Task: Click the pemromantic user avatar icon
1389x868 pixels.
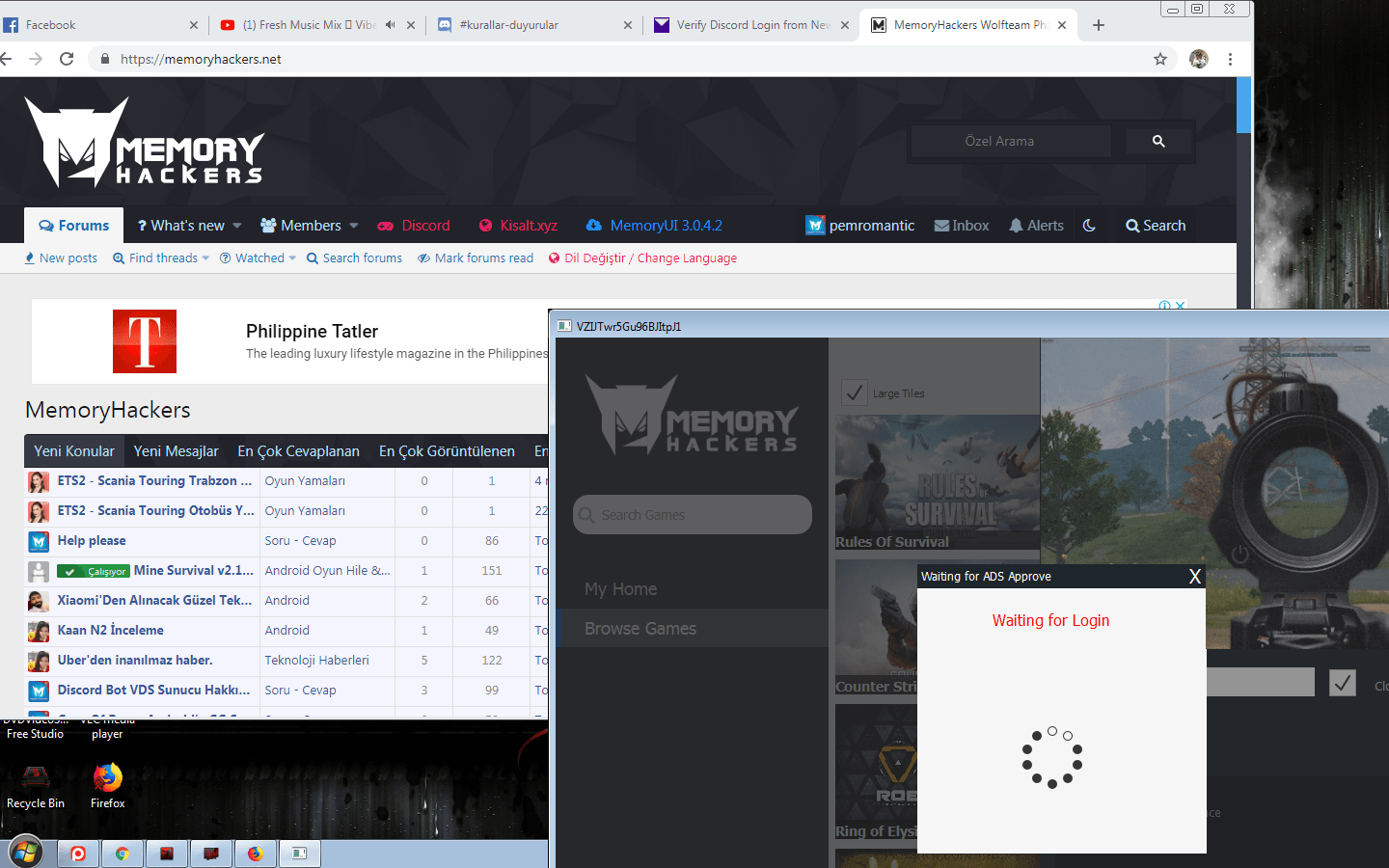Action: (815, 226)
